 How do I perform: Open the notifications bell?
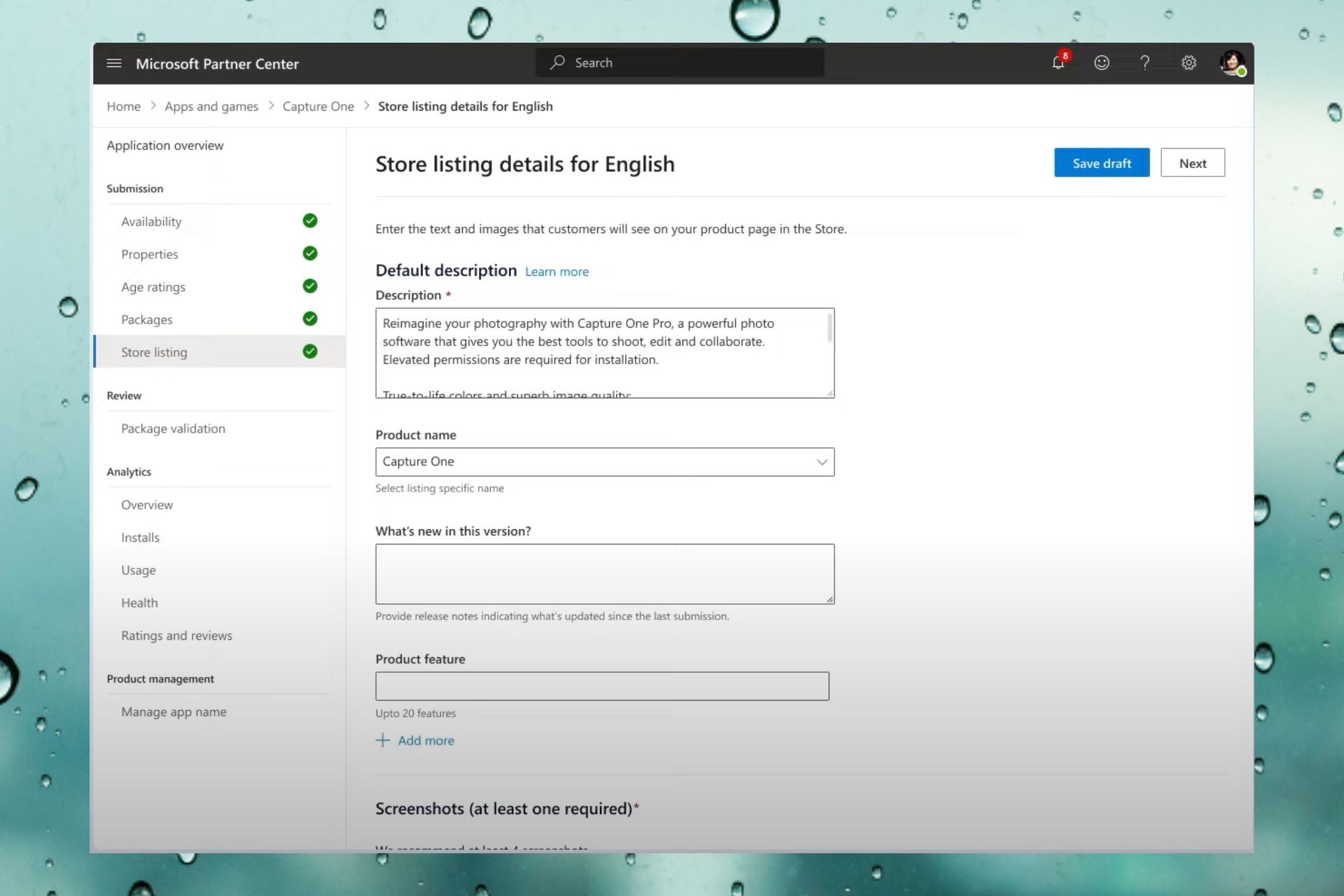point(1058,63)
